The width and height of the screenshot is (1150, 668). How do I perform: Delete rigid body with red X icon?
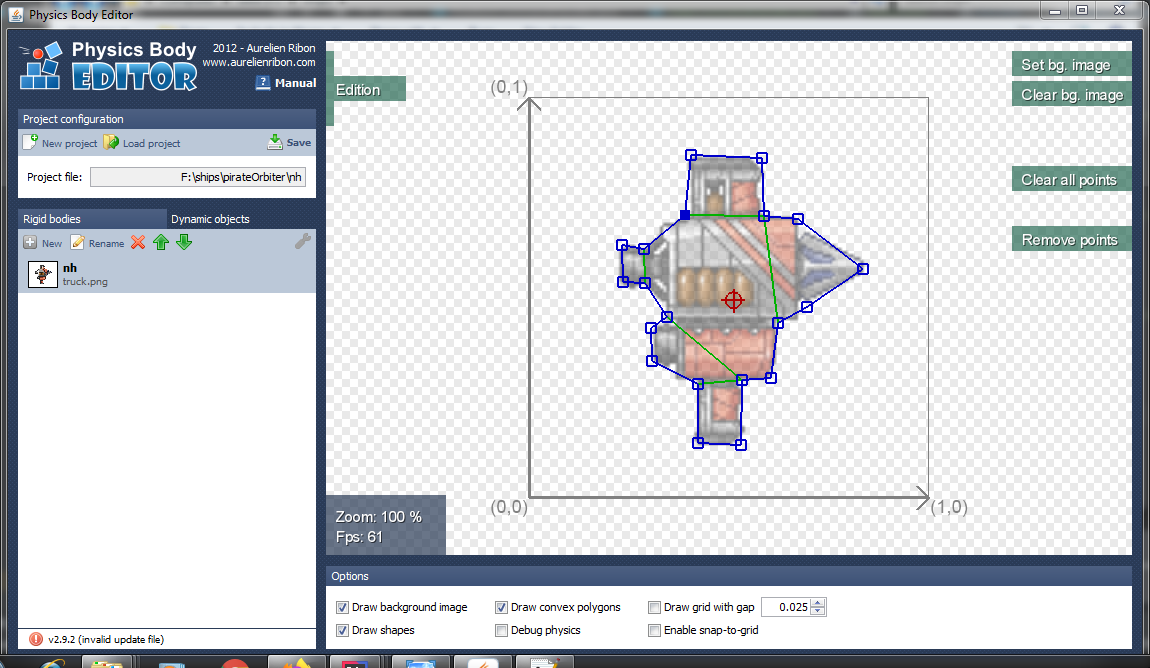click(x=138, y=242)
